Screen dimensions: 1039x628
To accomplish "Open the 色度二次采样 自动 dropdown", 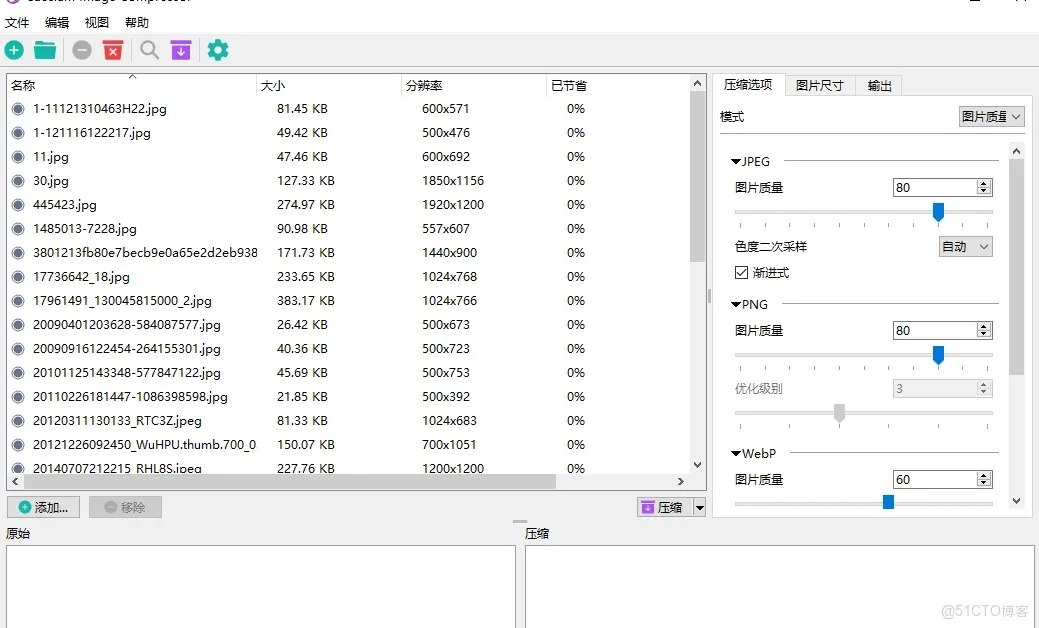I will tap(964, 246).
